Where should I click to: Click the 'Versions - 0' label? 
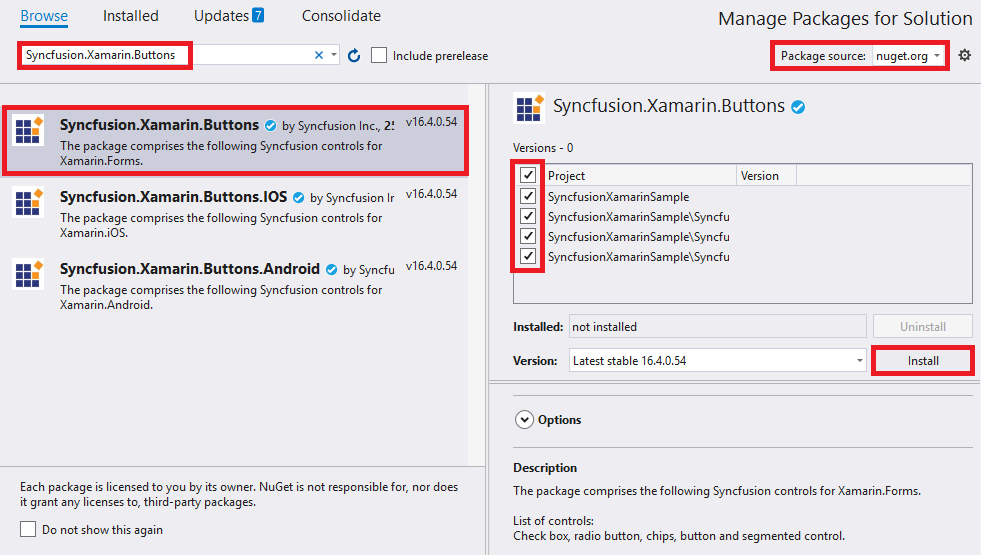click(x=542, y=148)
